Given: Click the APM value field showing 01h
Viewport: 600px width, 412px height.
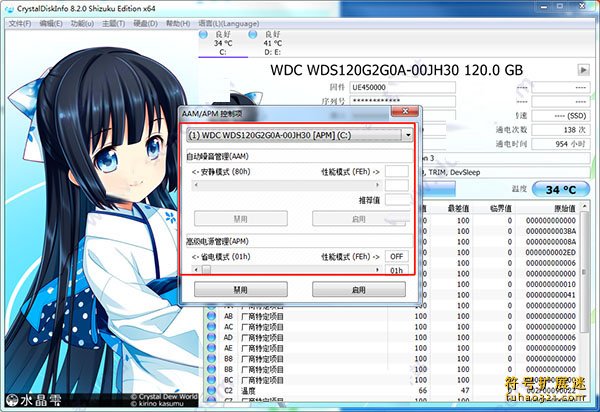Looking at the screenshot, I should 396,270.
